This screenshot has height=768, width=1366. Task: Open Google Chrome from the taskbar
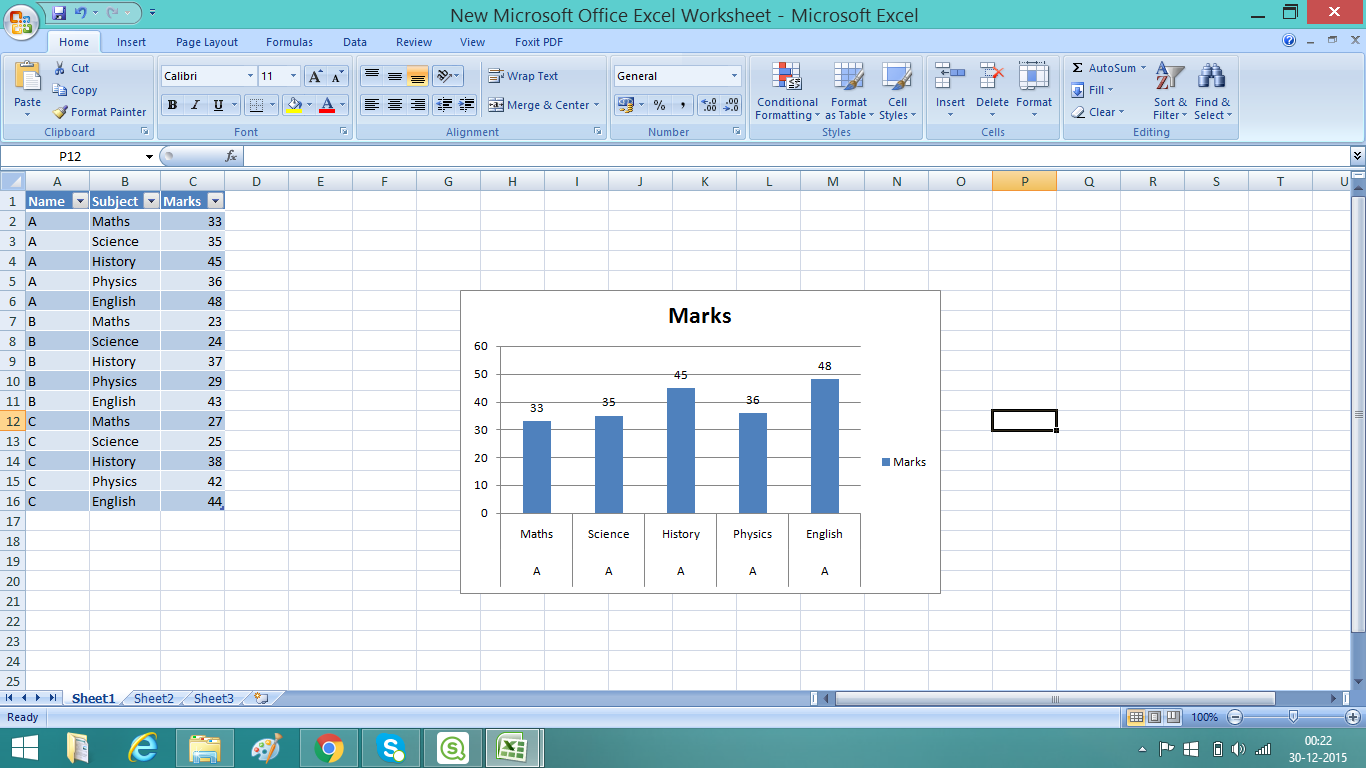(329, 747)
